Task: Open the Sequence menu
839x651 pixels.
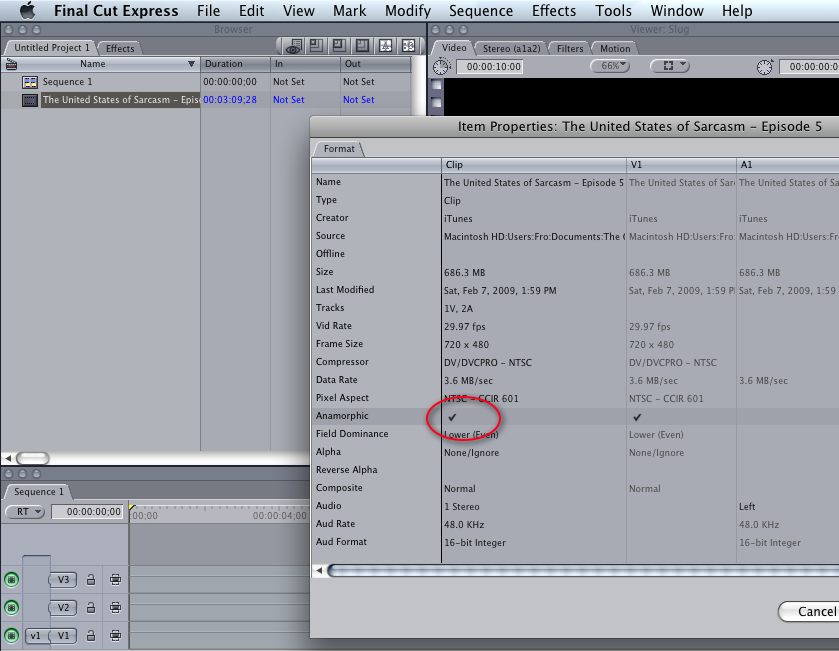Action: coord(480,11)
